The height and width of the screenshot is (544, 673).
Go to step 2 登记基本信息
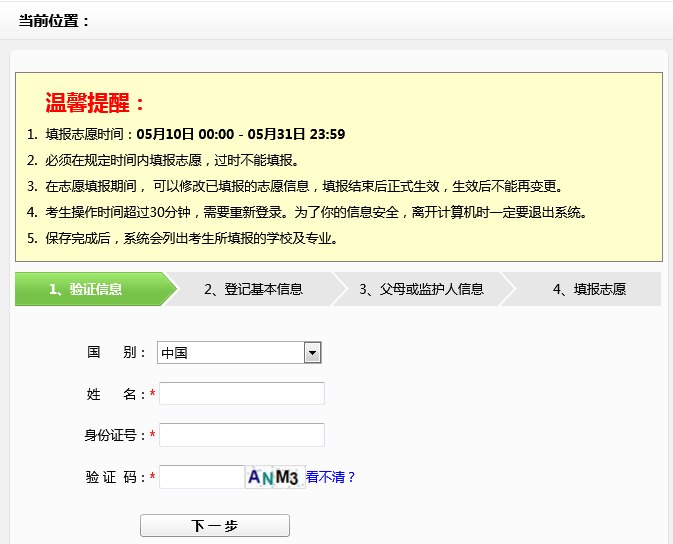(x=253, y=290)
